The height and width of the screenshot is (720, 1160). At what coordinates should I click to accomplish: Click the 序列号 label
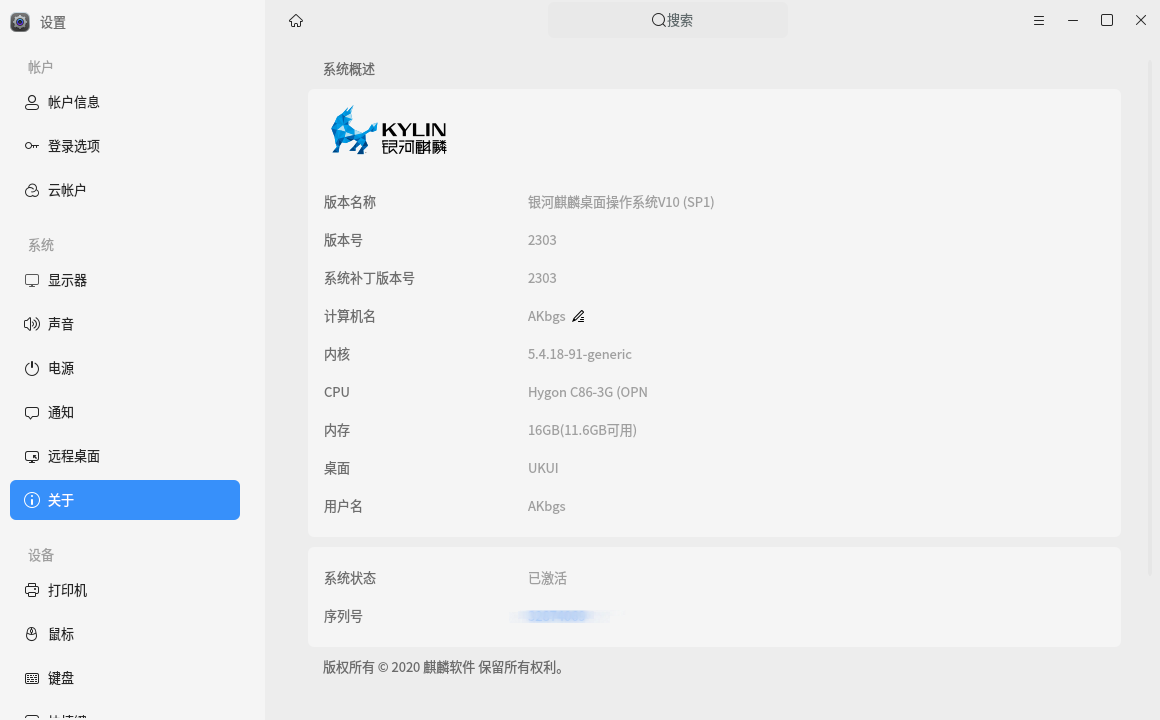point(343,616)
